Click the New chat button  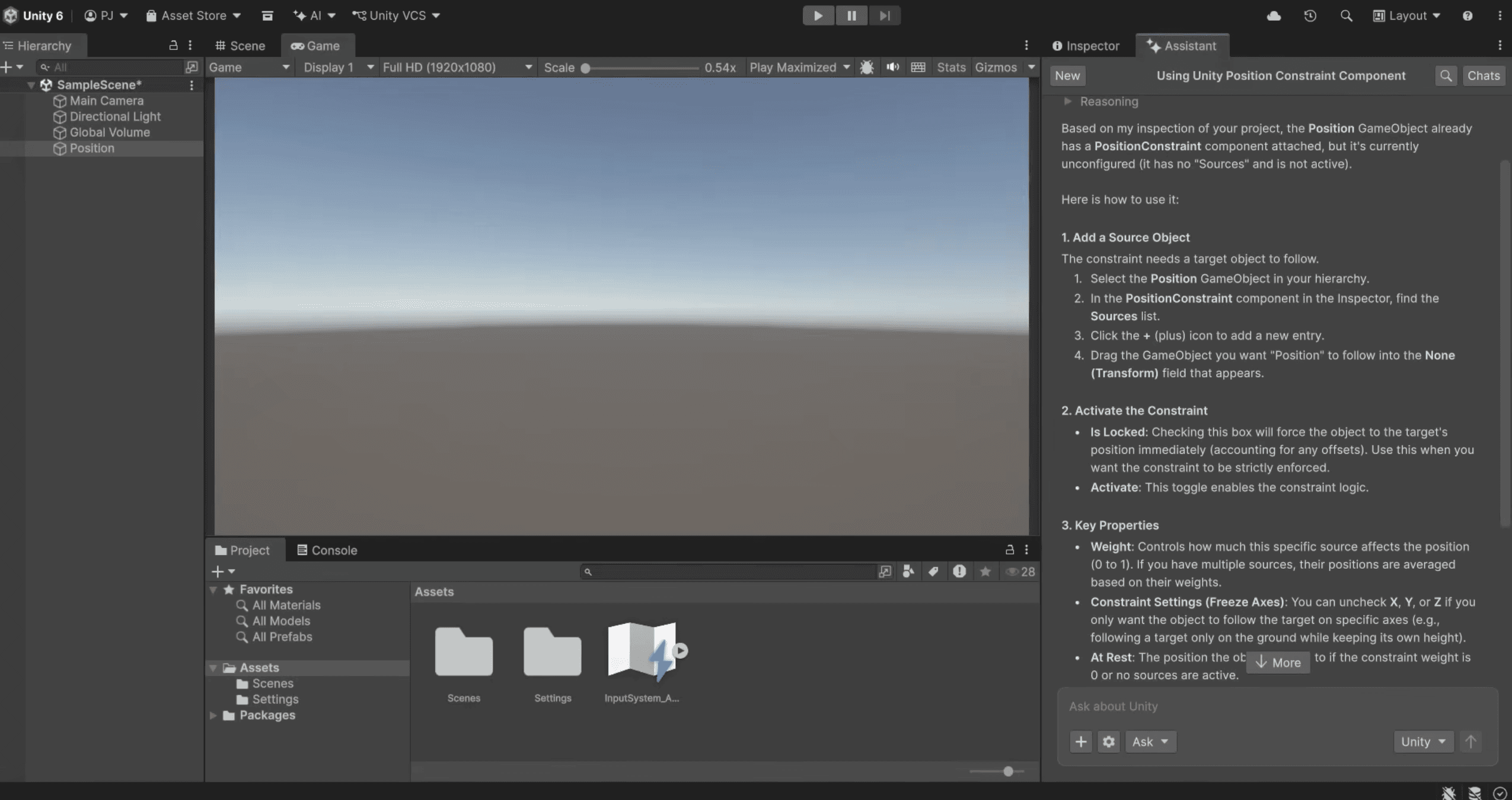coord(1067,76)
